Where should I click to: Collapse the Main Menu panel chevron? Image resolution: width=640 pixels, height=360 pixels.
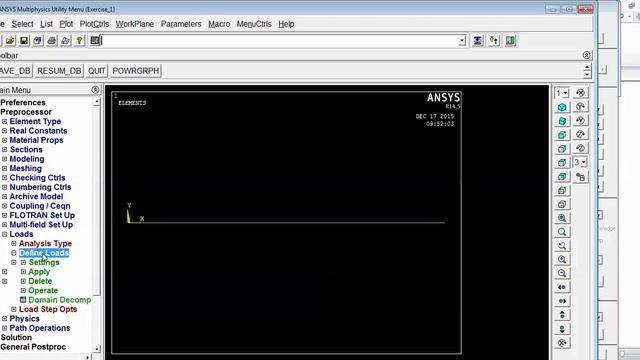click(x=95, y=90)
